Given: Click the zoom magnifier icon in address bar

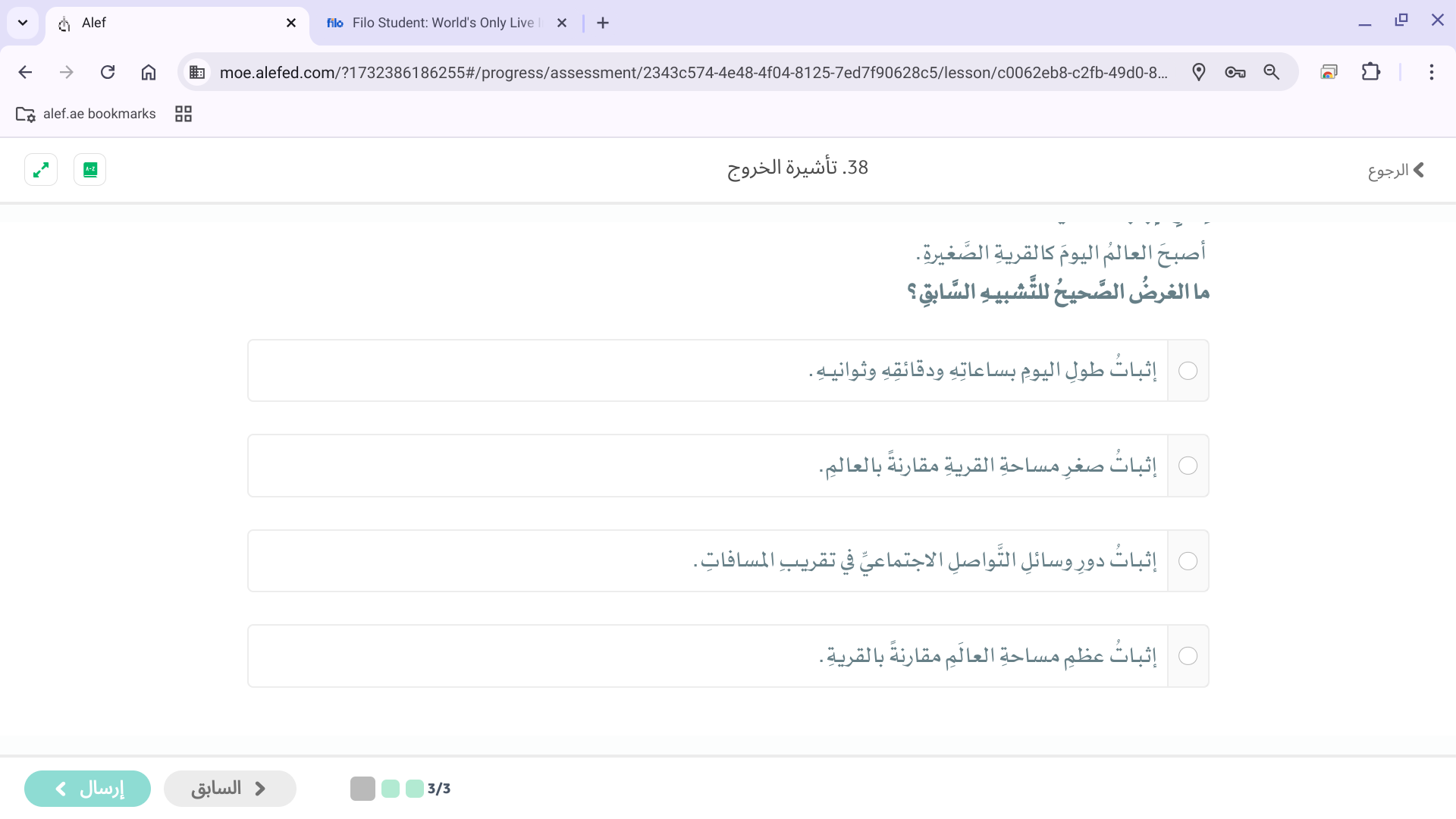Looking at the screenshot, I should [x=1272, y=72].
